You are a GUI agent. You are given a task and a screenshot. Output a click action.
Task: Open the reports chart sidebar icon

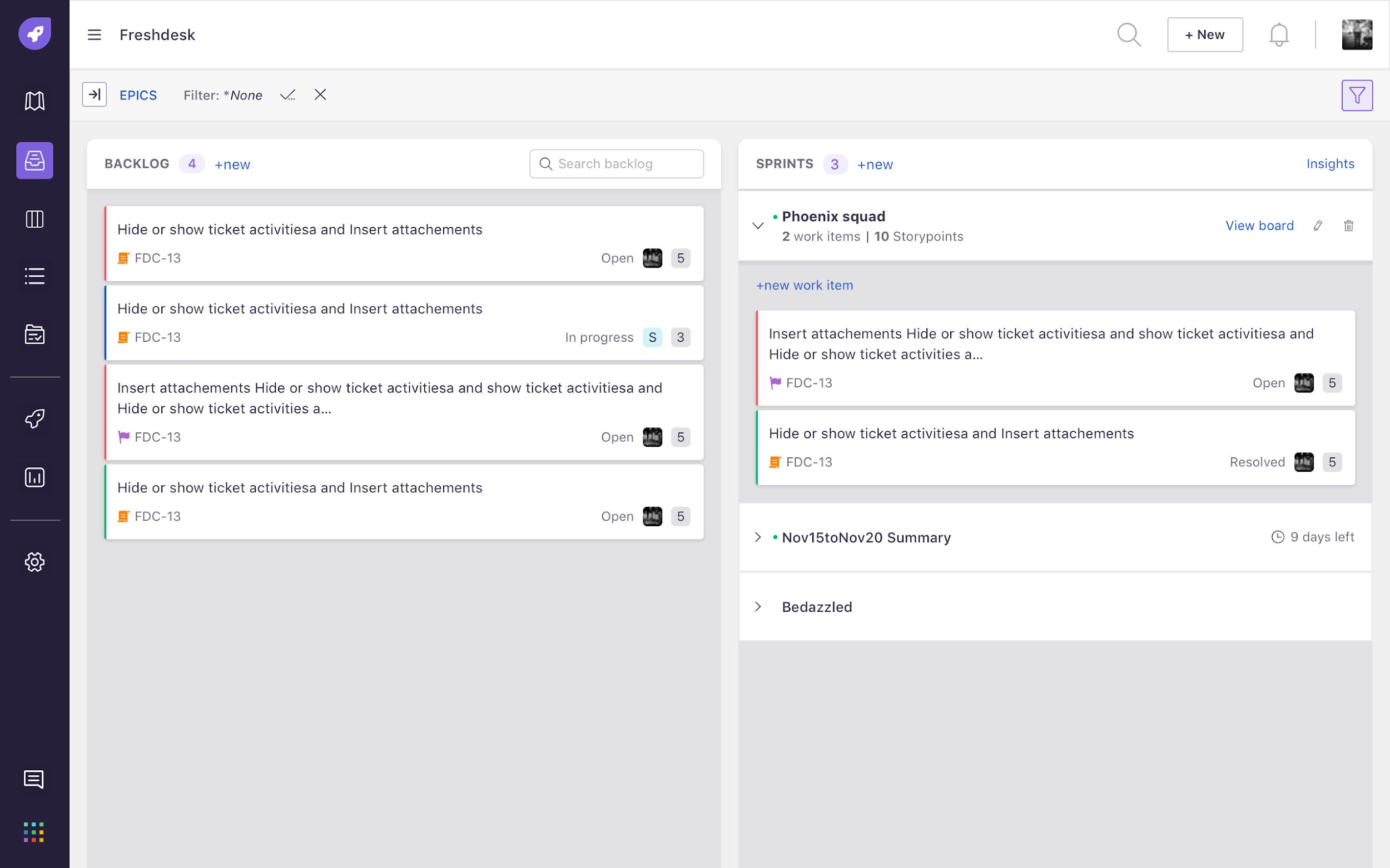(x=34, y=477)
